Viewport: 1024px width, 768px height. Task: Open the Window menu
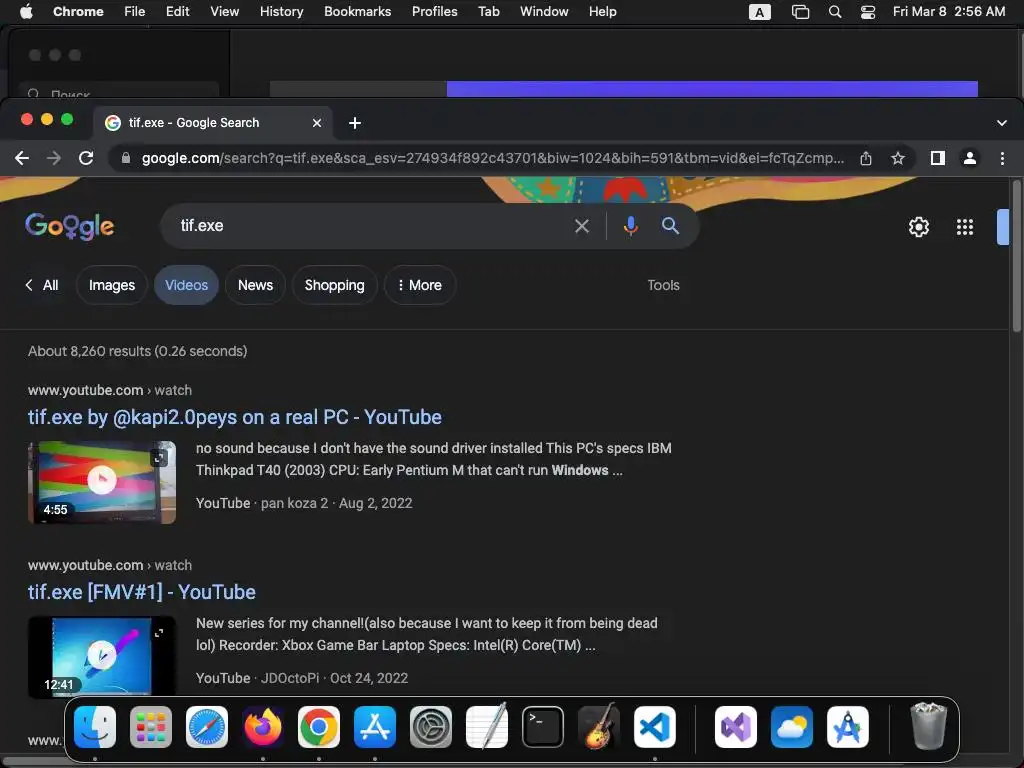[544, 12]
